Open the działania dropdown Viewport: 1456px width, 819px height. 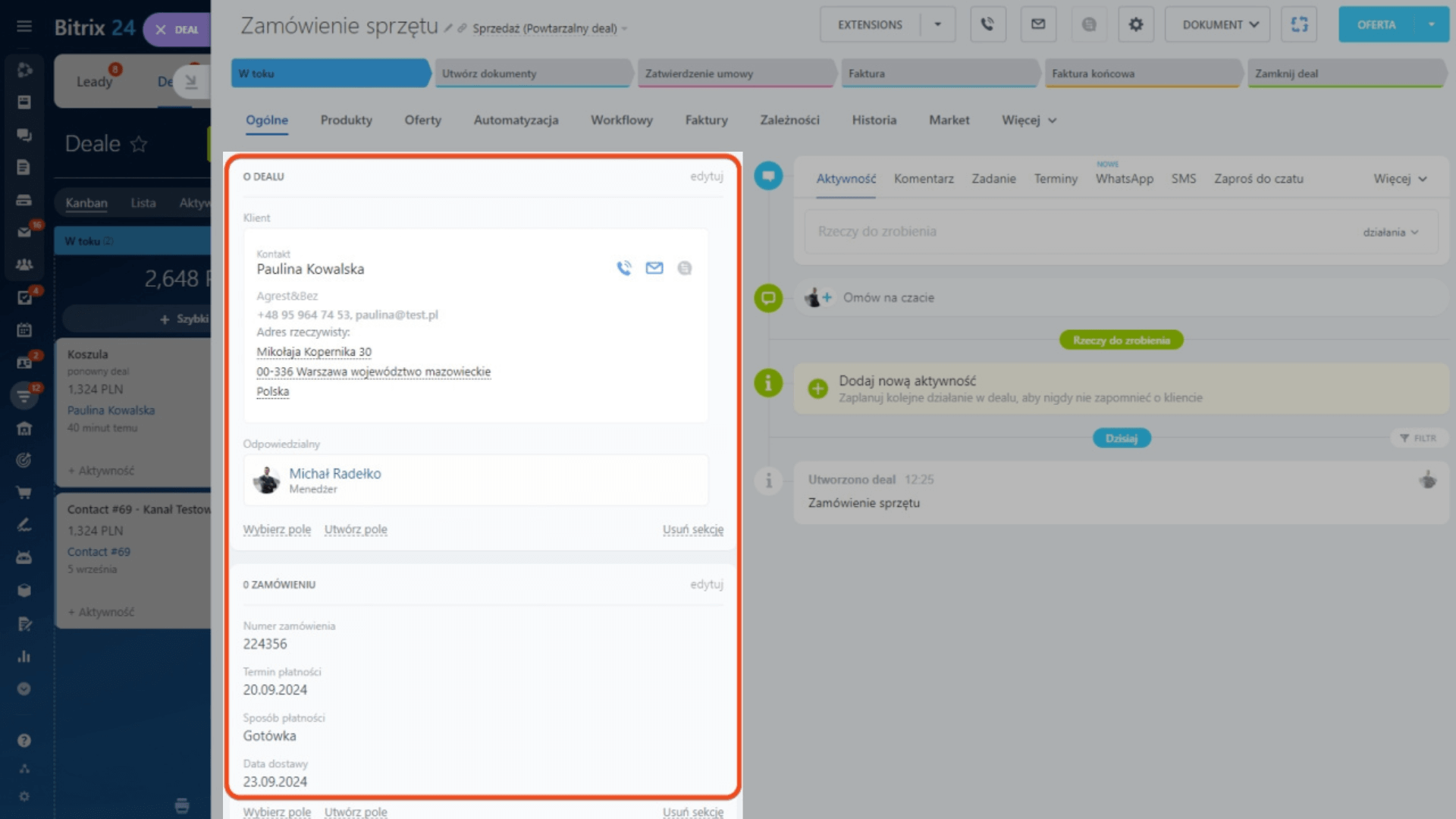tap(1390, 233)
